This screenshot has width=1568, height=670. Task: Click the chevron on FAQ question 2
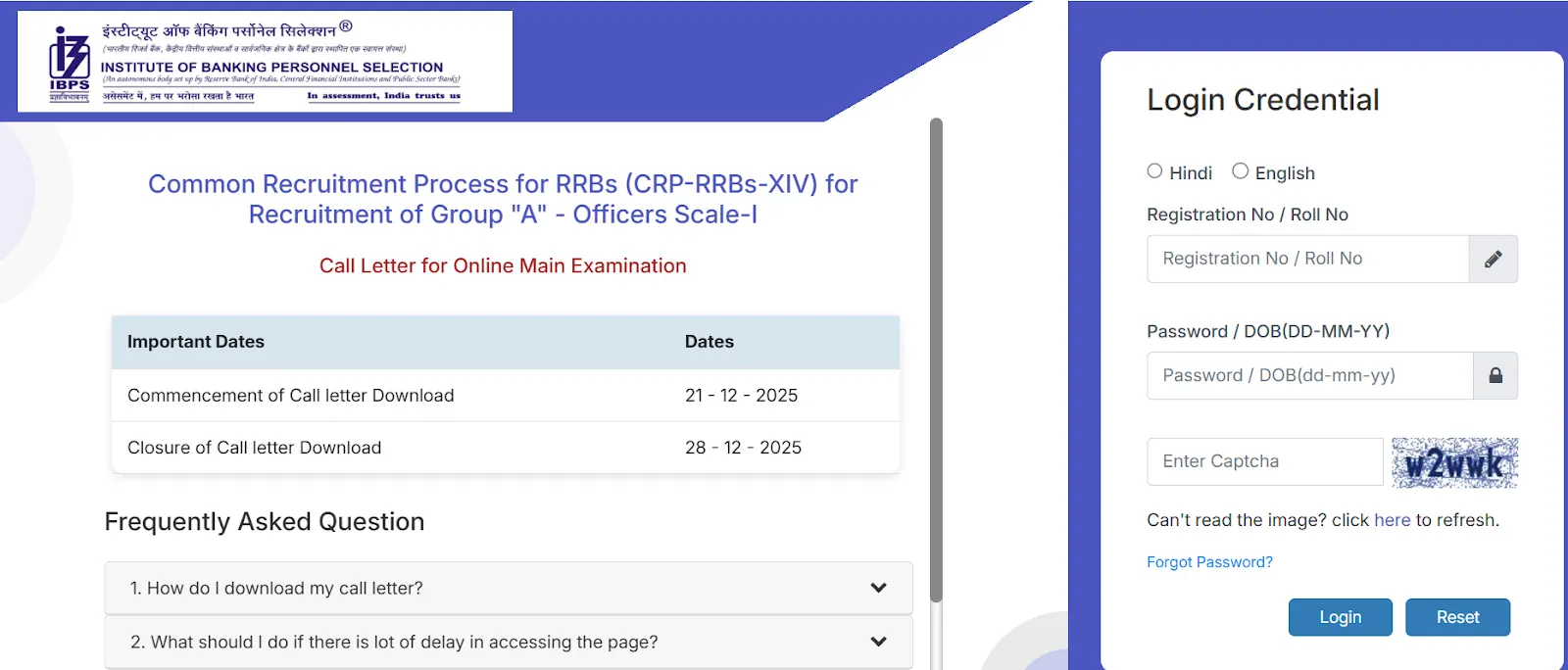[878, 642]
